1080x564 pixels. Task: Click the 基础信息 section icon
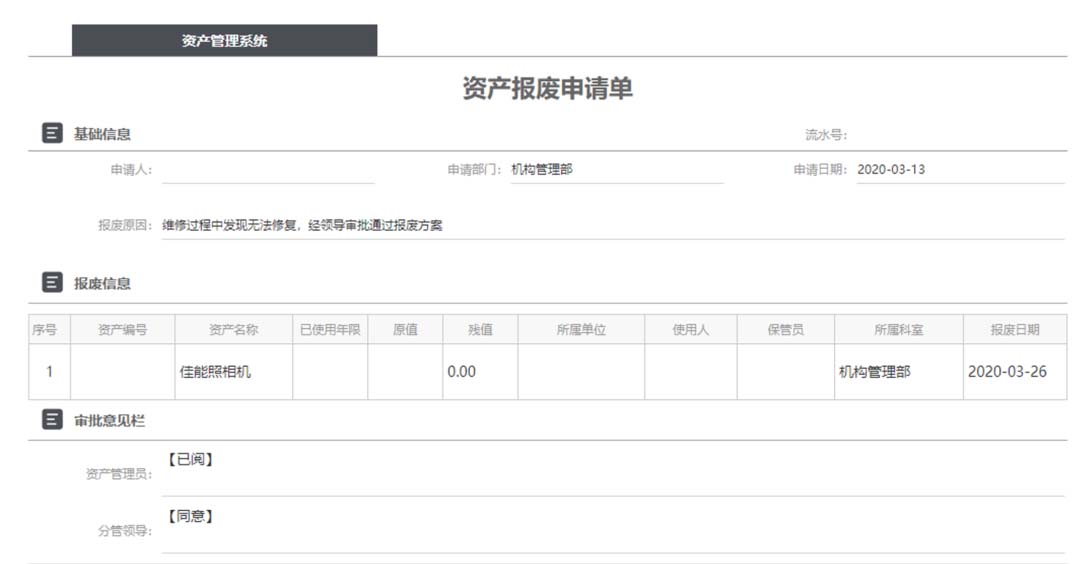pyautogui.click(x=52, y=133)
